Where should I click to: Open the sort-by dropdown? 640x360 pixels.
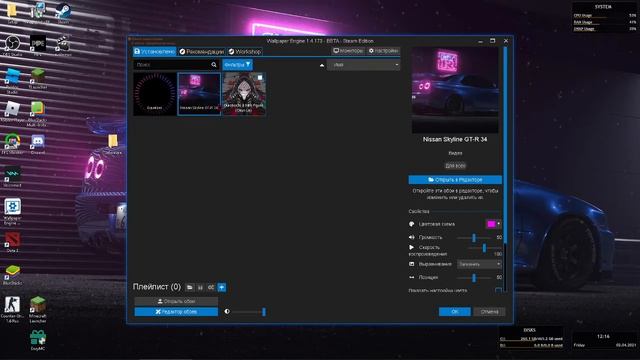[363, 65]
